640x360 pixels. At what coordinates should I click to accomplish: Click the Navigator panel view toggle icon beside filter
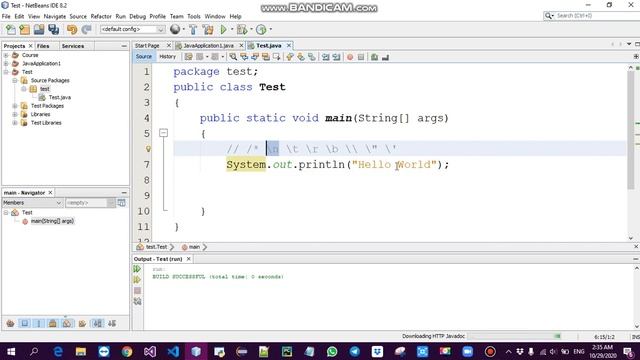(x=122, y=203)
